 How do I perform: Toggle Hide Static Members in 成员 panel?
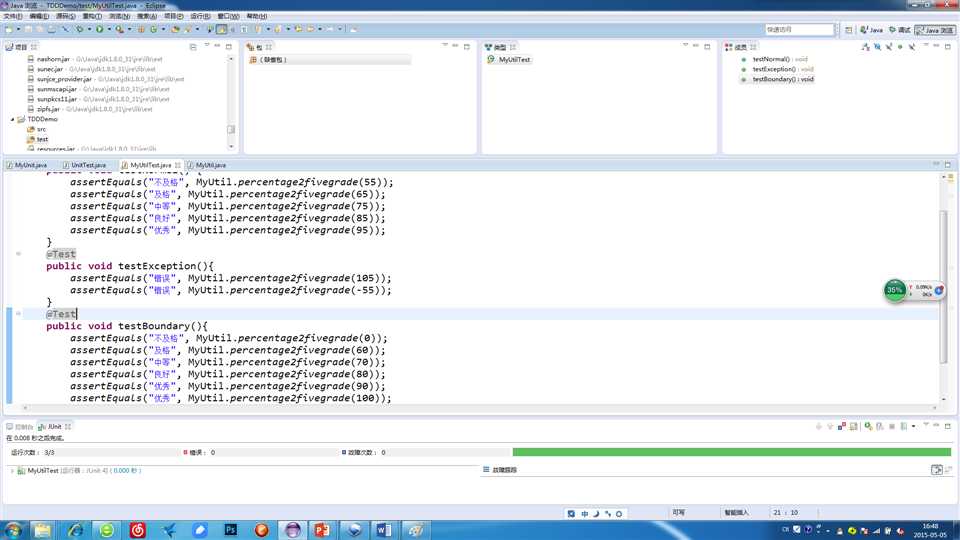coord(889,47)
